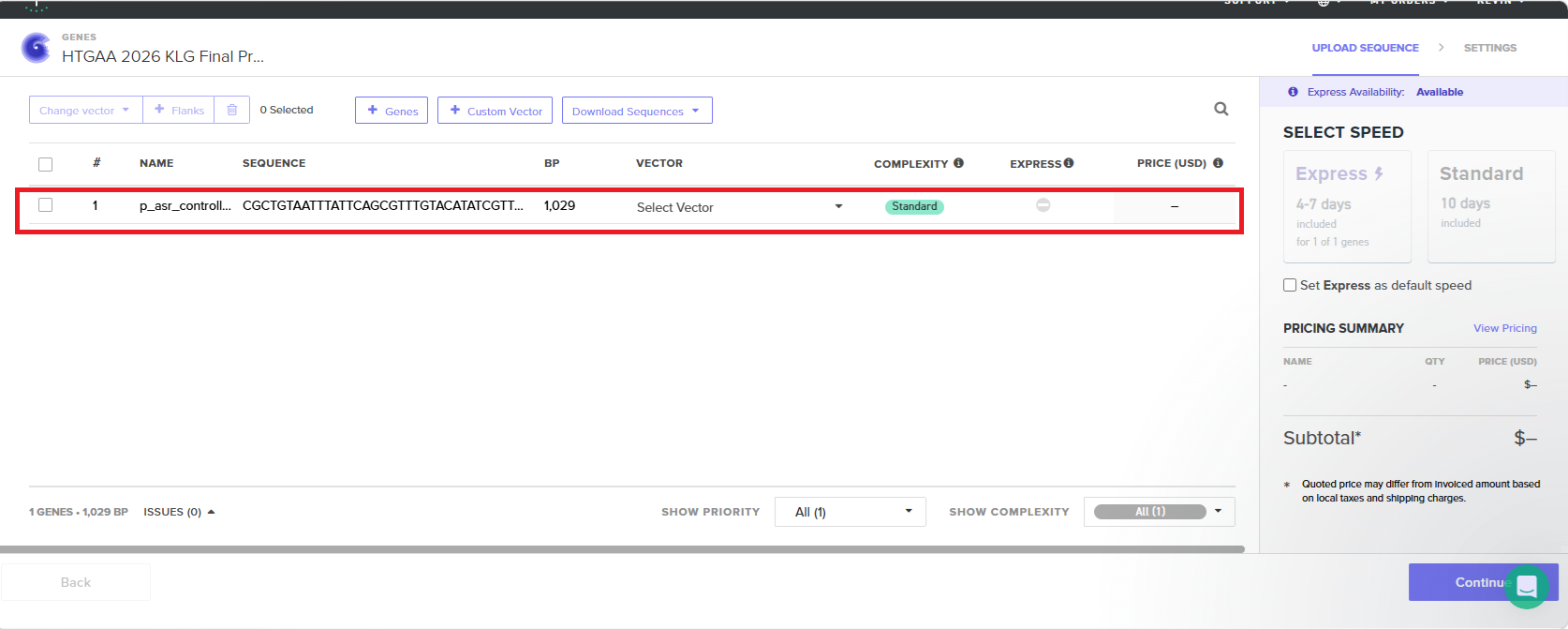Image resolution: width=1568 pixels, height=629 pixels.
Task: Click the add Genes button
Action: pyautogui.click(x=392, y=111)
